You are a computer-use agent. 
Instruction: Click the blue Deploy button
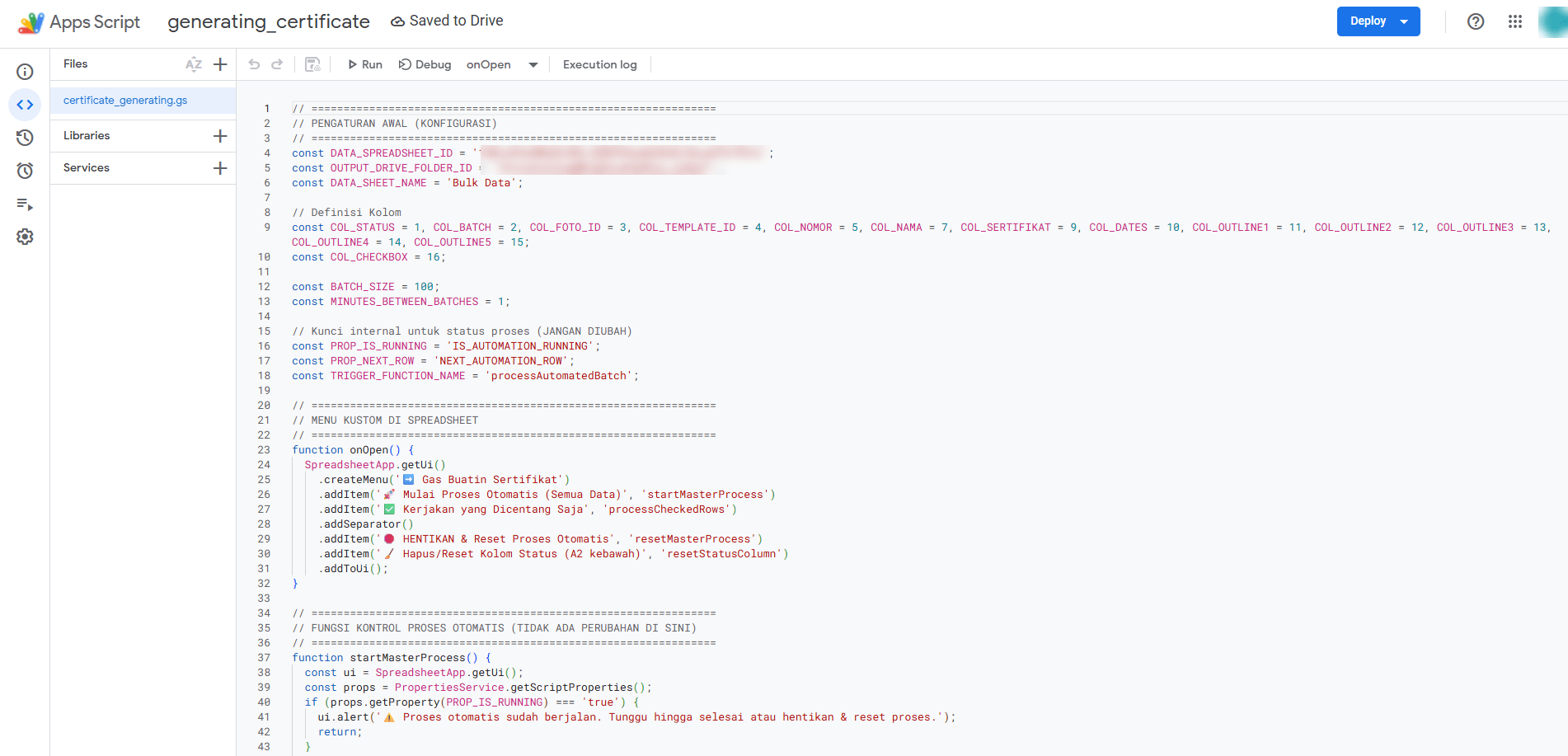[x=1378, y=21]
